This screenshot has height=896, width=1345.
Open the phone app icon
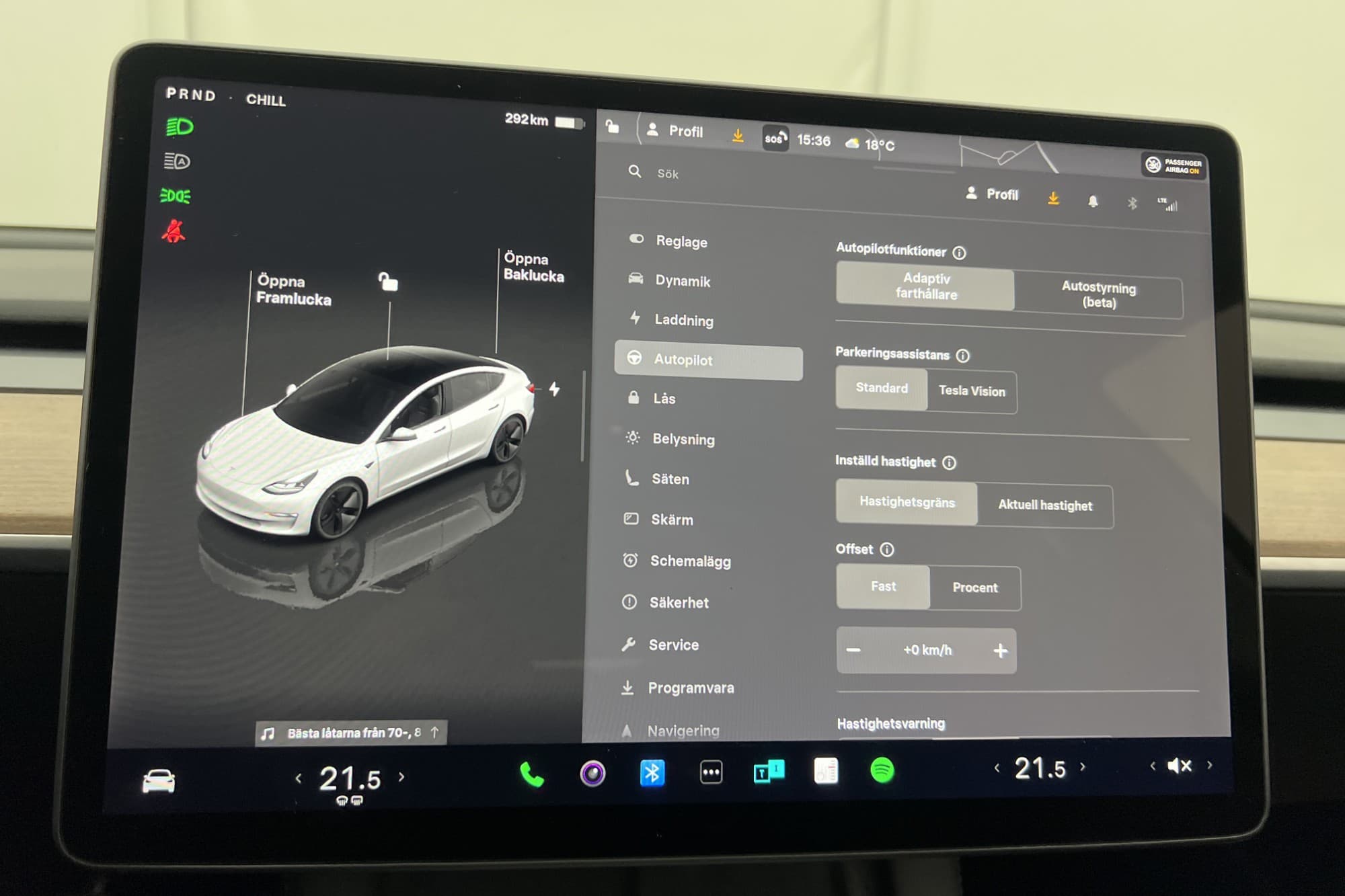[x=531, y=775]
